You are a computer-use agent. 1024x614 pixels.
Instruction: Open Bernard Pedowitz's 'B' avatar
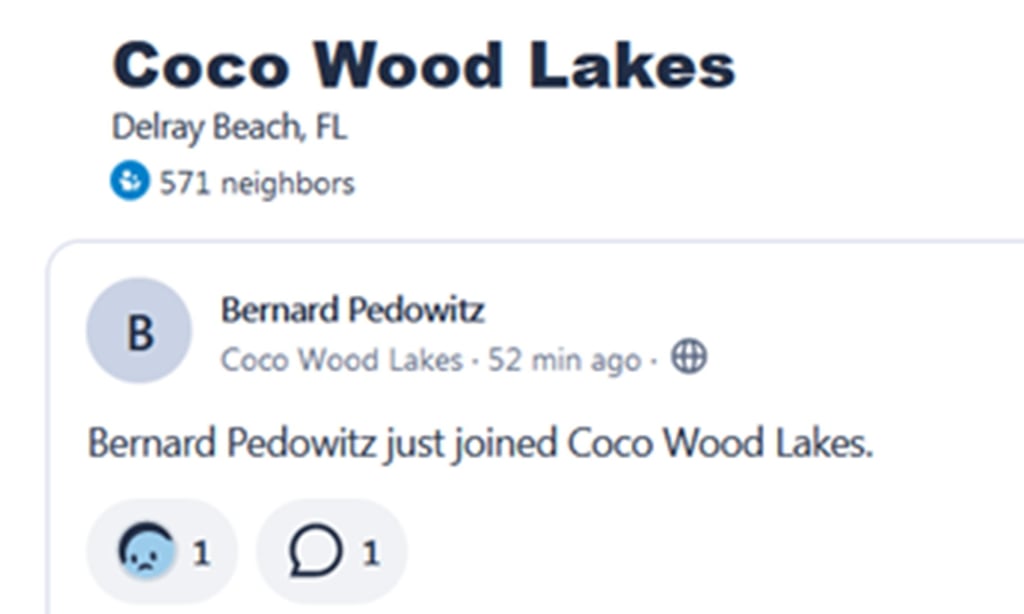pyautogui.click(x=139, y=331)
